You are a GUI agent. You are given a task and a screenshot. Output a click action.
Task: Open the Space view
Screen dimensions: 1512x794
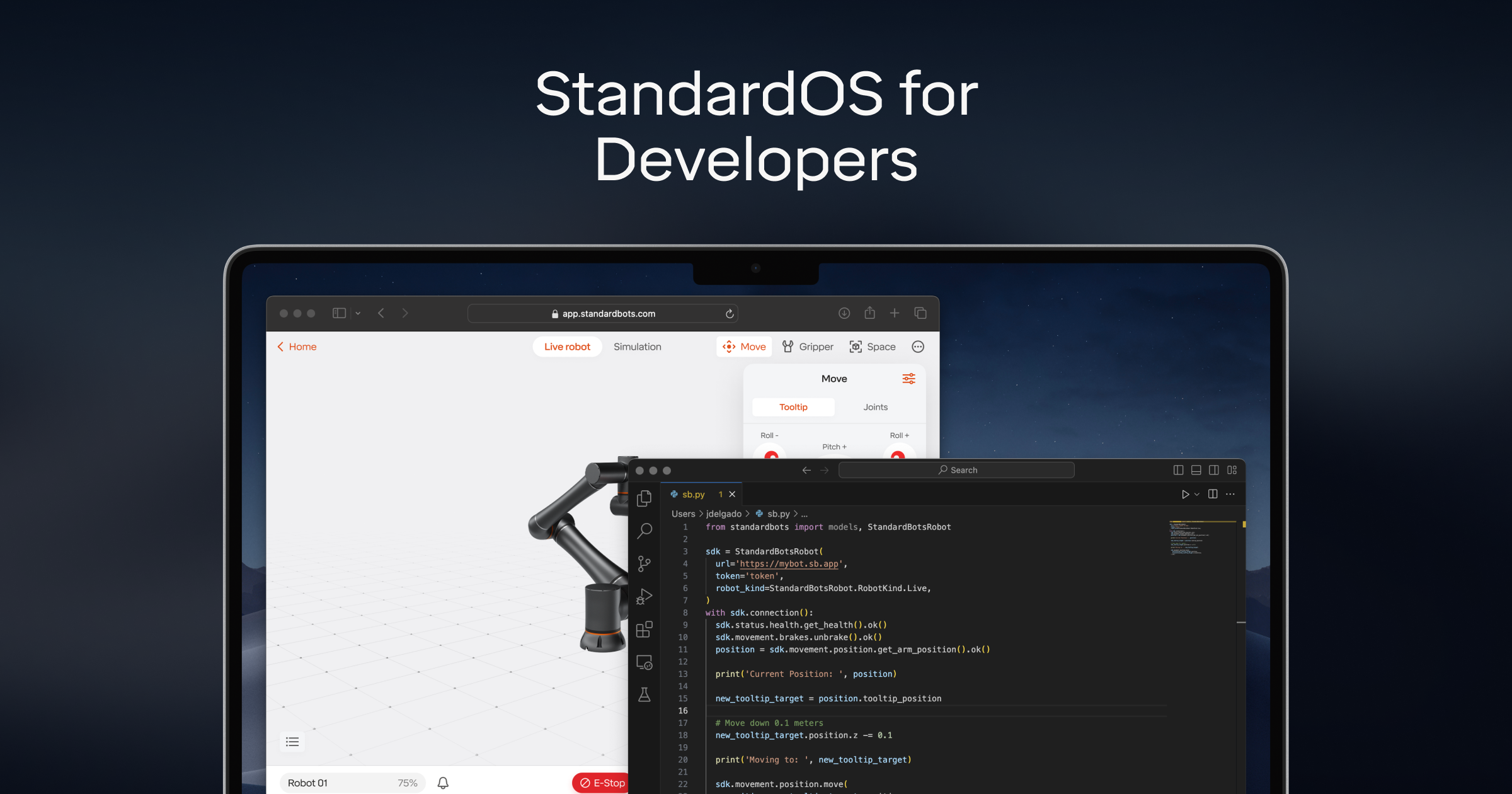coord(873,347)
